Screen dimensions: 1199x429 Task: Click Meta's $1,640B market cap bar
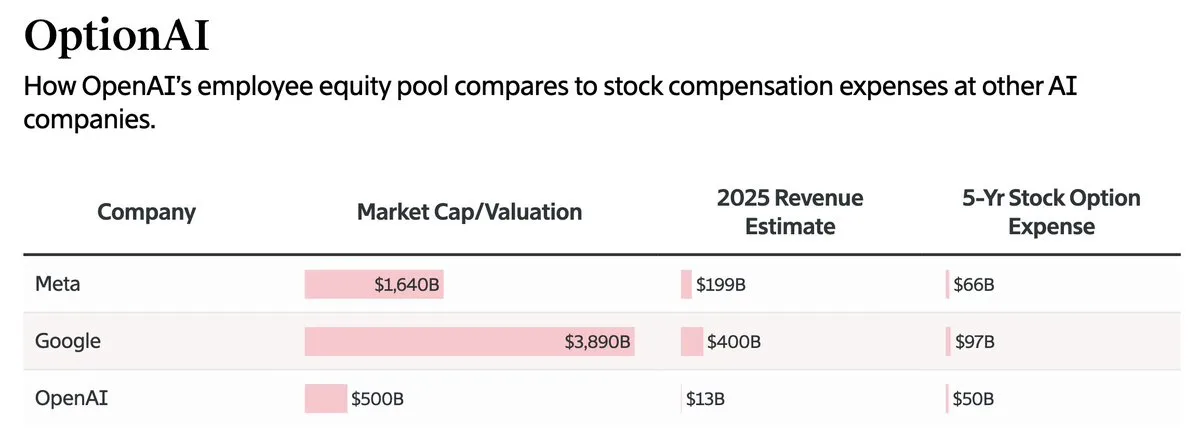click(x=374, y=284)
